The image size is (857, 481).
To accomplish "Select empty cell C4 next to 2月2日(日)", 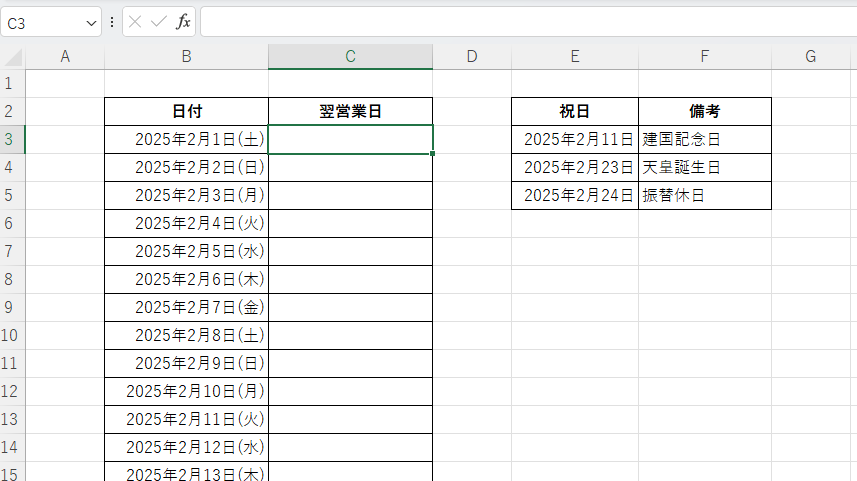I will pyautogui.click(x=350, y=167).
